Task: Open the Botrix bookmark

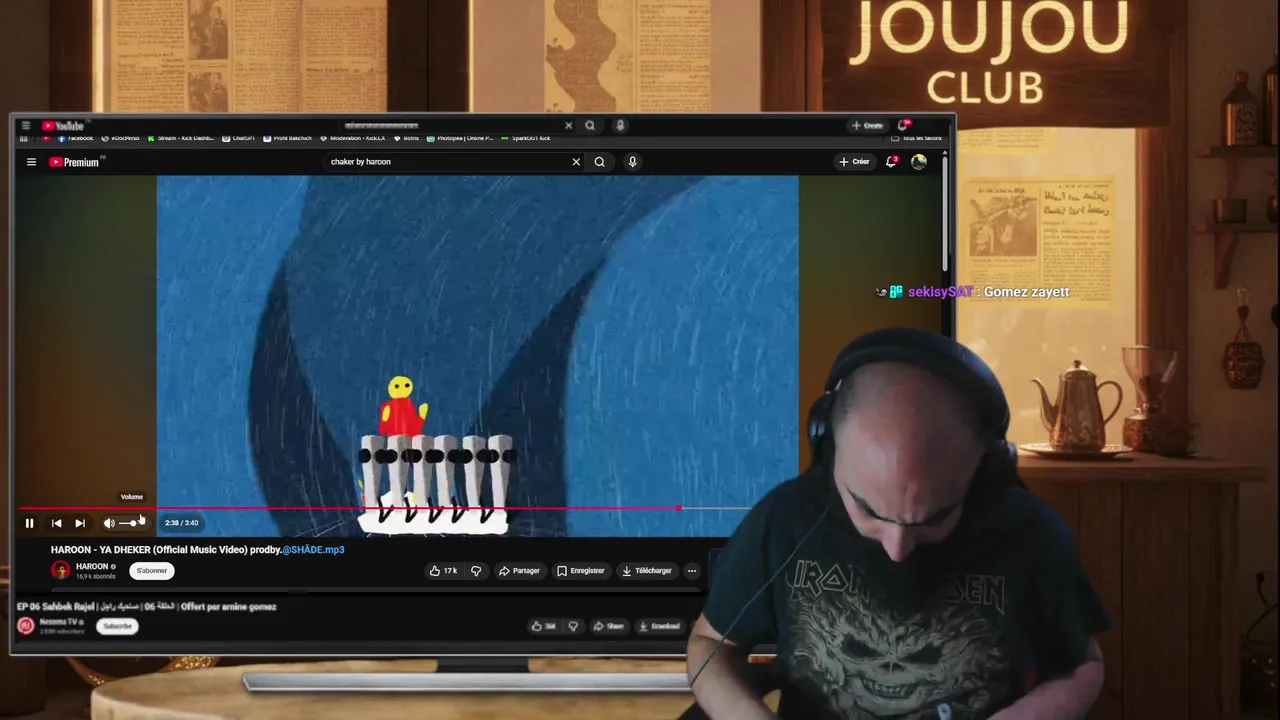Action: (x=407, y=138)
